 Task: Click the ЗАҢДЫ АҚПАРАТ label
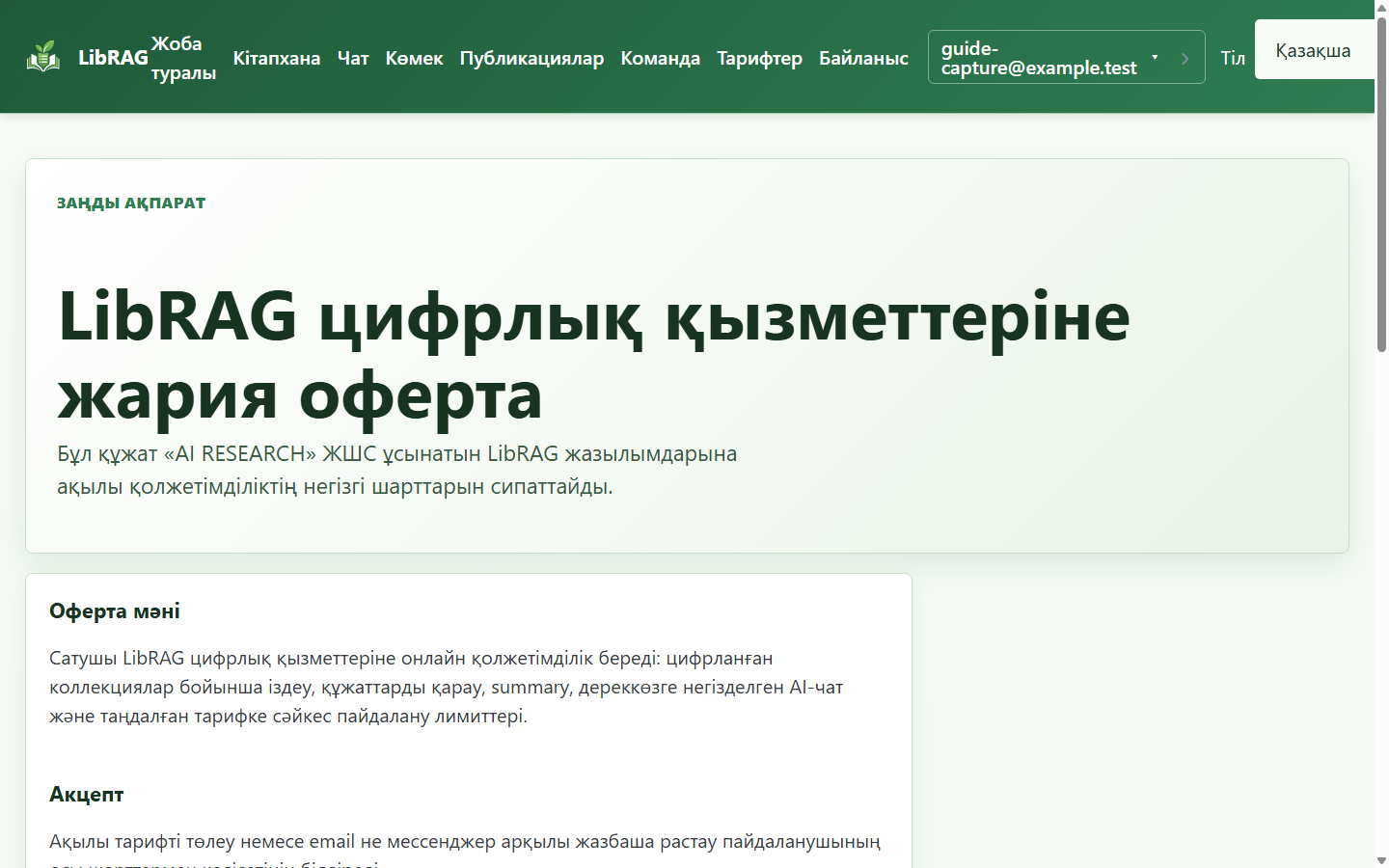[131, 203]
